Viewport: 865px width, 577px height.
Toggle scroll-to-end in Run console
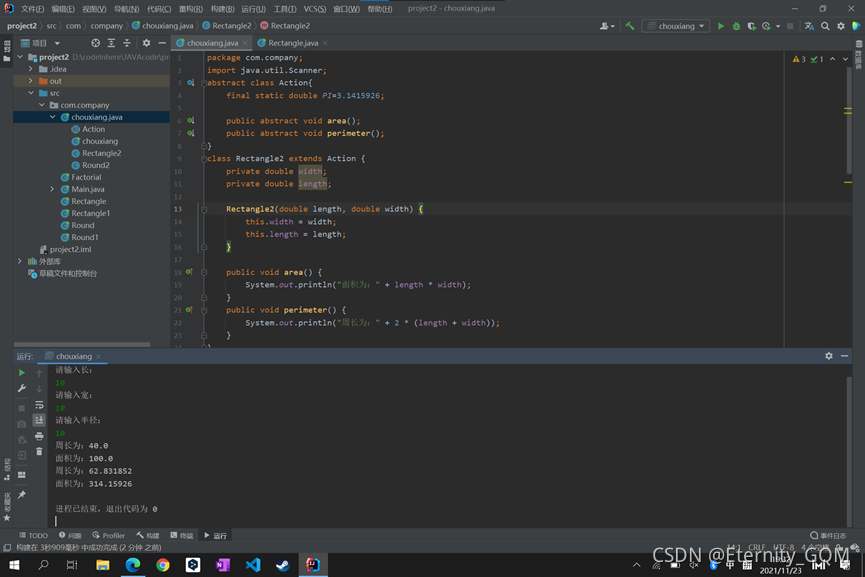[x=39, y=420]
